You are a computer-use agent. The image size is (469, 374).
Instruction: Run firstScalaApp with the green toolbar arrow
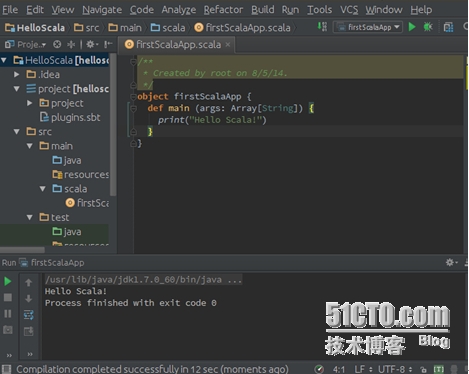(412, 27)
